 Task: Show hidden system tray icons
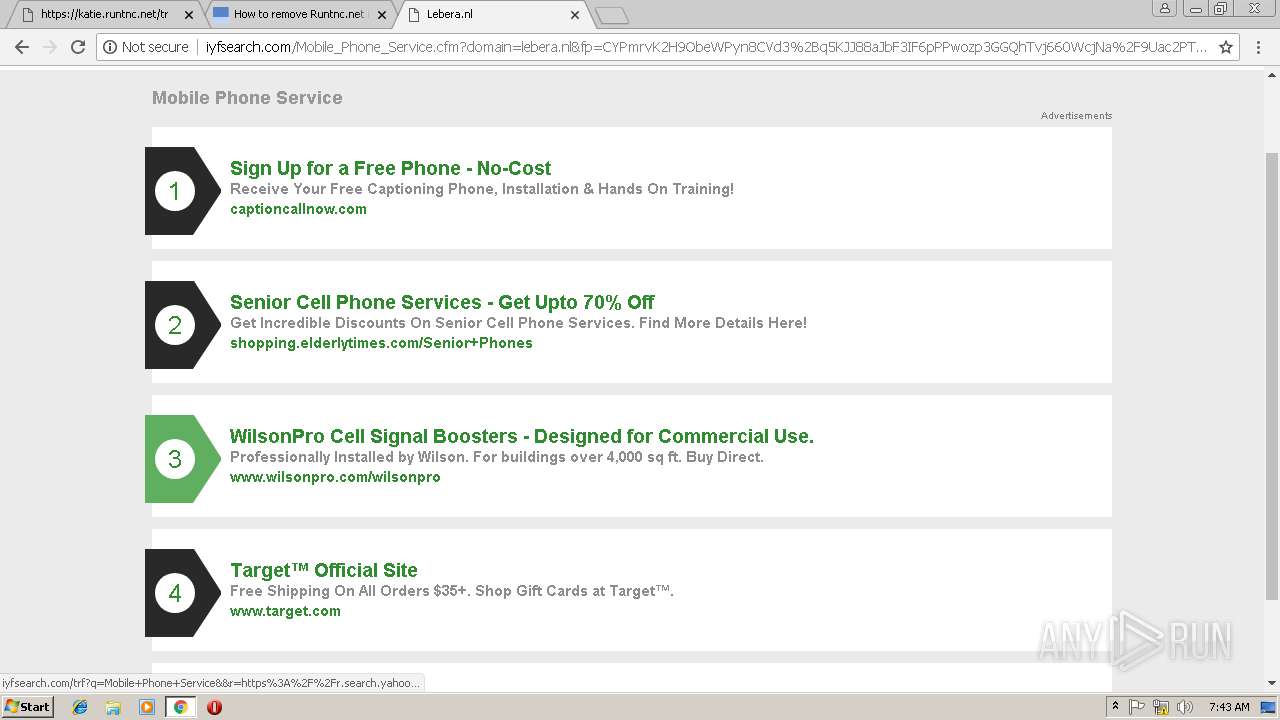(1115, 707)
